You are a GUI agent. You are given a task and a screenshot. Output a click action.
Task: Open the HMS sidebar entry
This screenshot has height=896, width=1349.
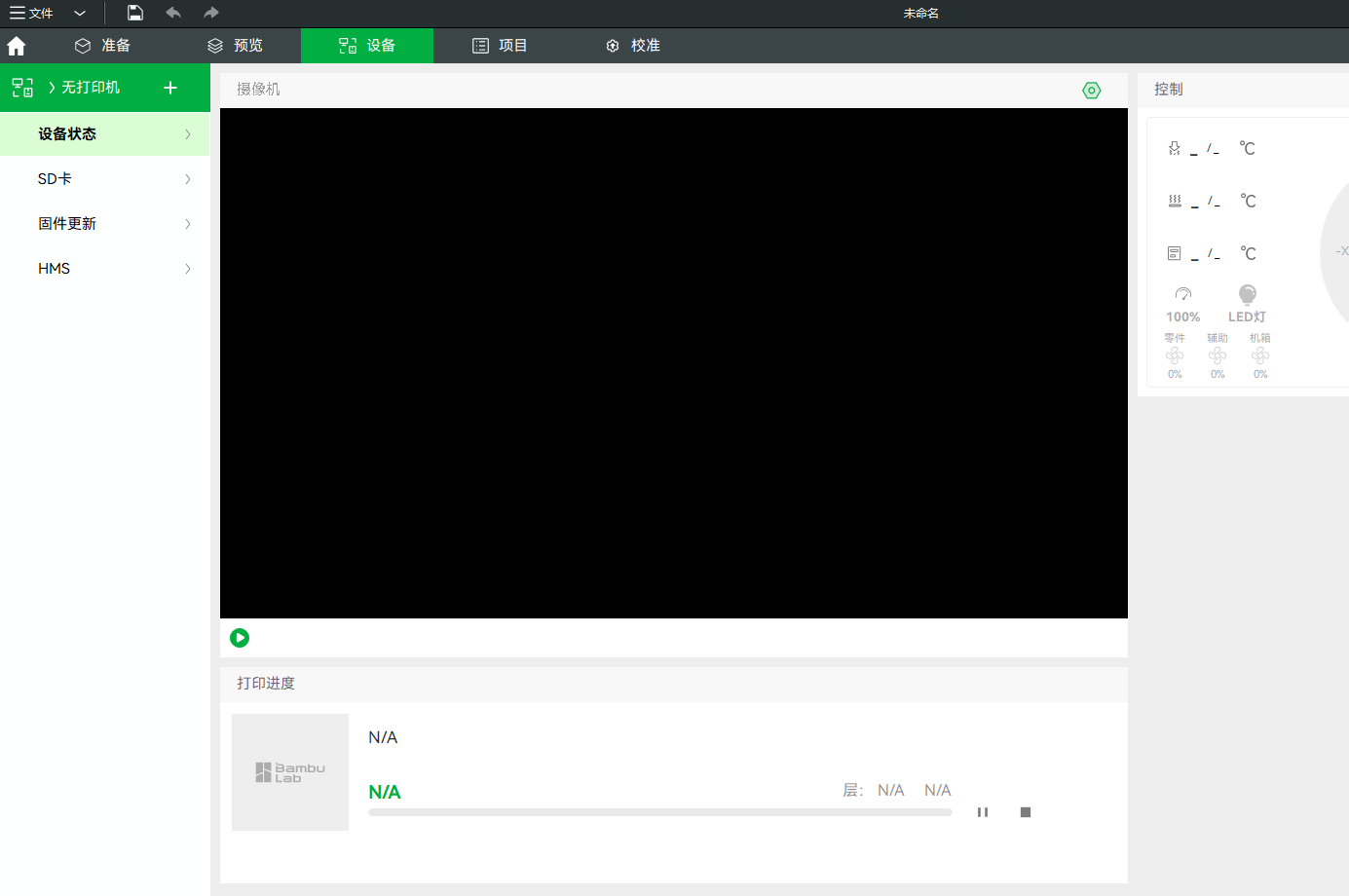(105, 269)
